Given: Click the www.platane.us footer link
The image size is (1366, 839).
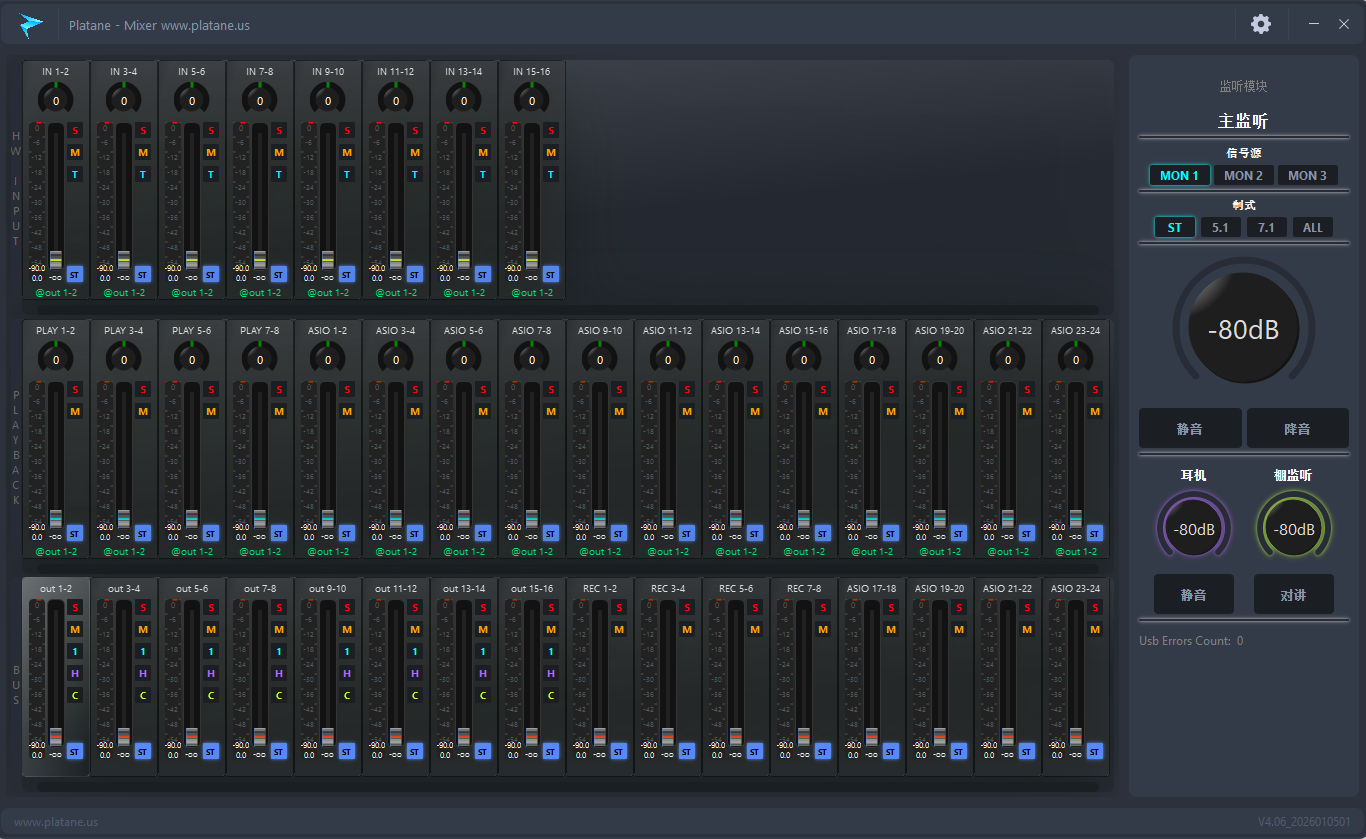Looking at the screenshot, I should pyautogui.click(x=56, y=822).
